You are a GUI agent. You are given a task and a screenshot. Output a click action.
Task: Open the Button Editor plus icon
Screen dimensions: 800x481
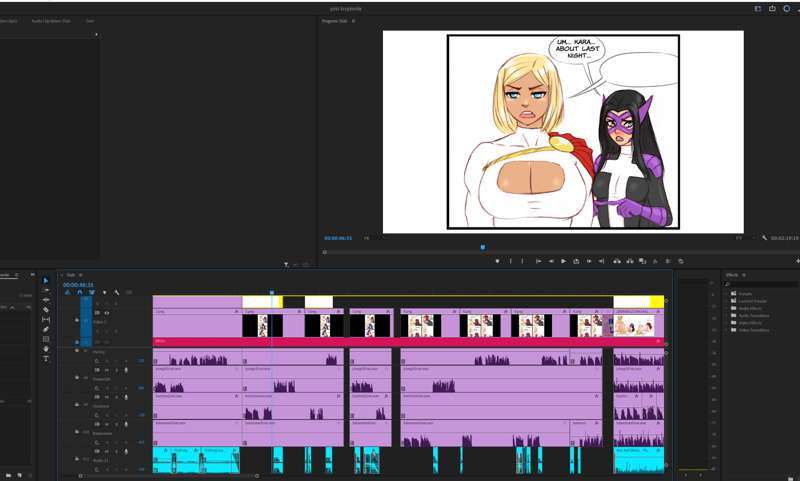797,261
